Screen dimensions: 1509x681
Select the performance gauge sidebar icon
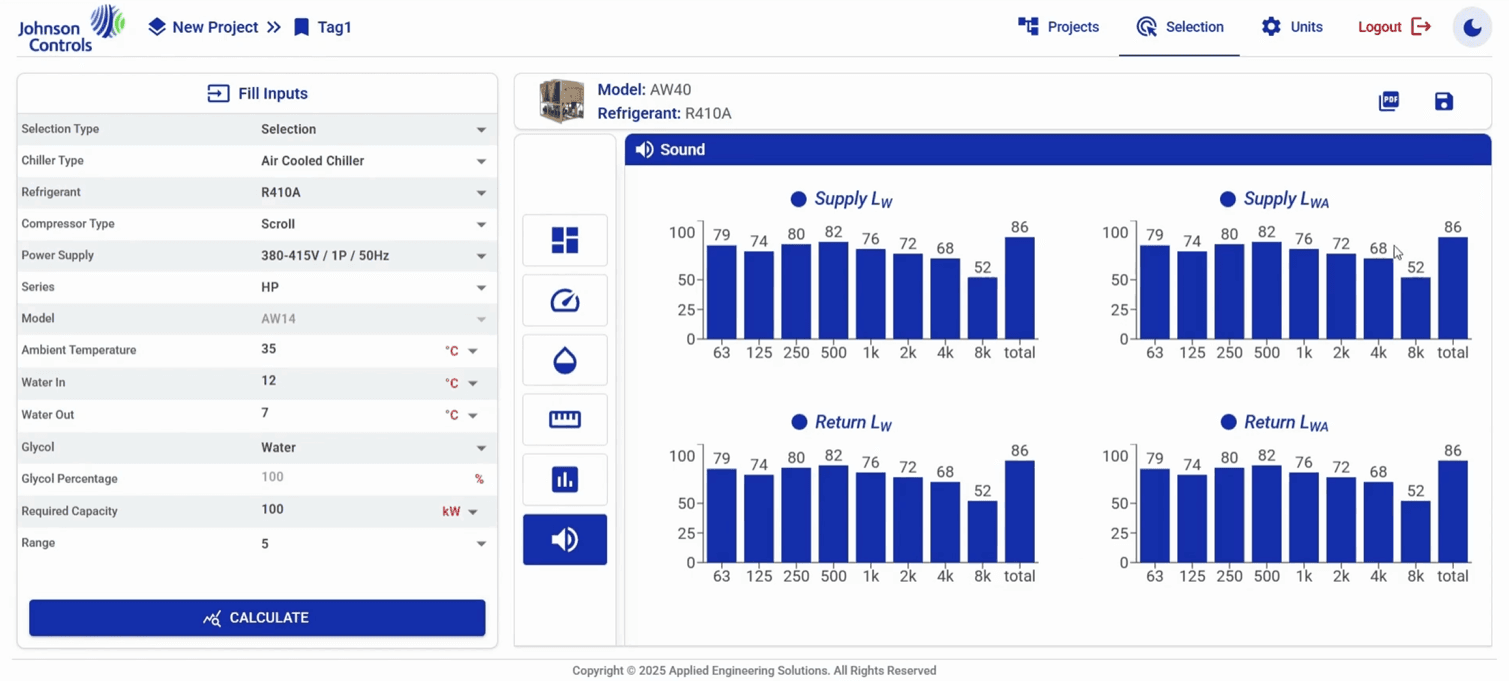pos(565,300)
